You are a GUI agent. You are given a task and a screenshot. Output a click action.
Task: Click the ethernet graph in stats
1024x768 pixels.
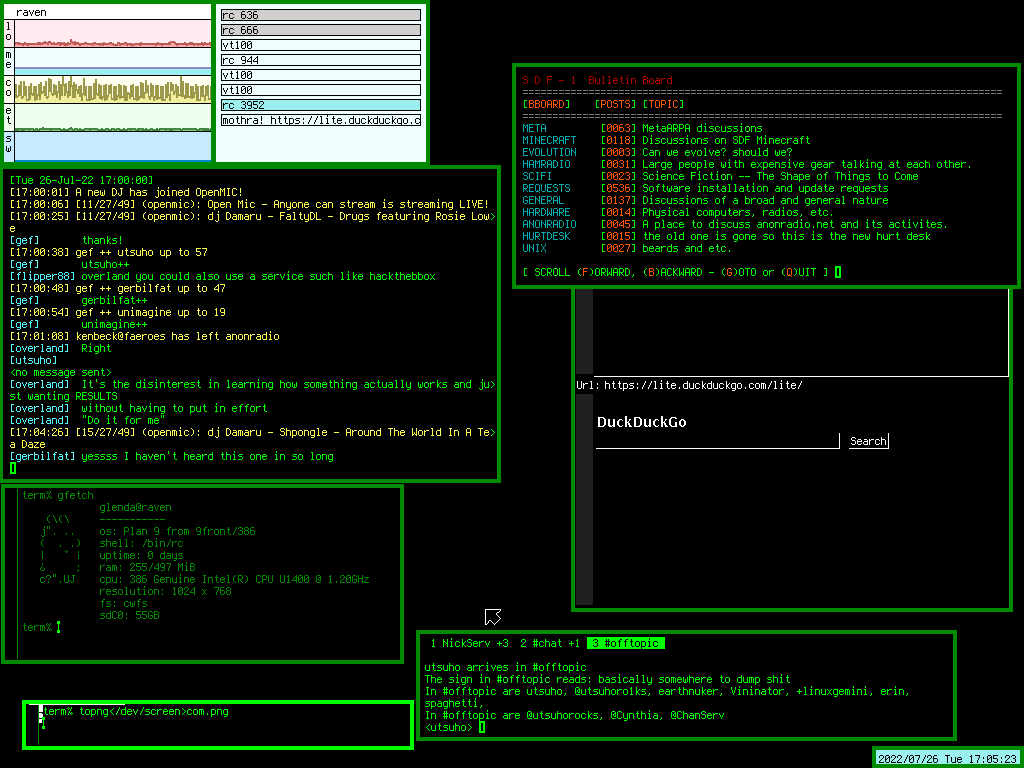112,117
